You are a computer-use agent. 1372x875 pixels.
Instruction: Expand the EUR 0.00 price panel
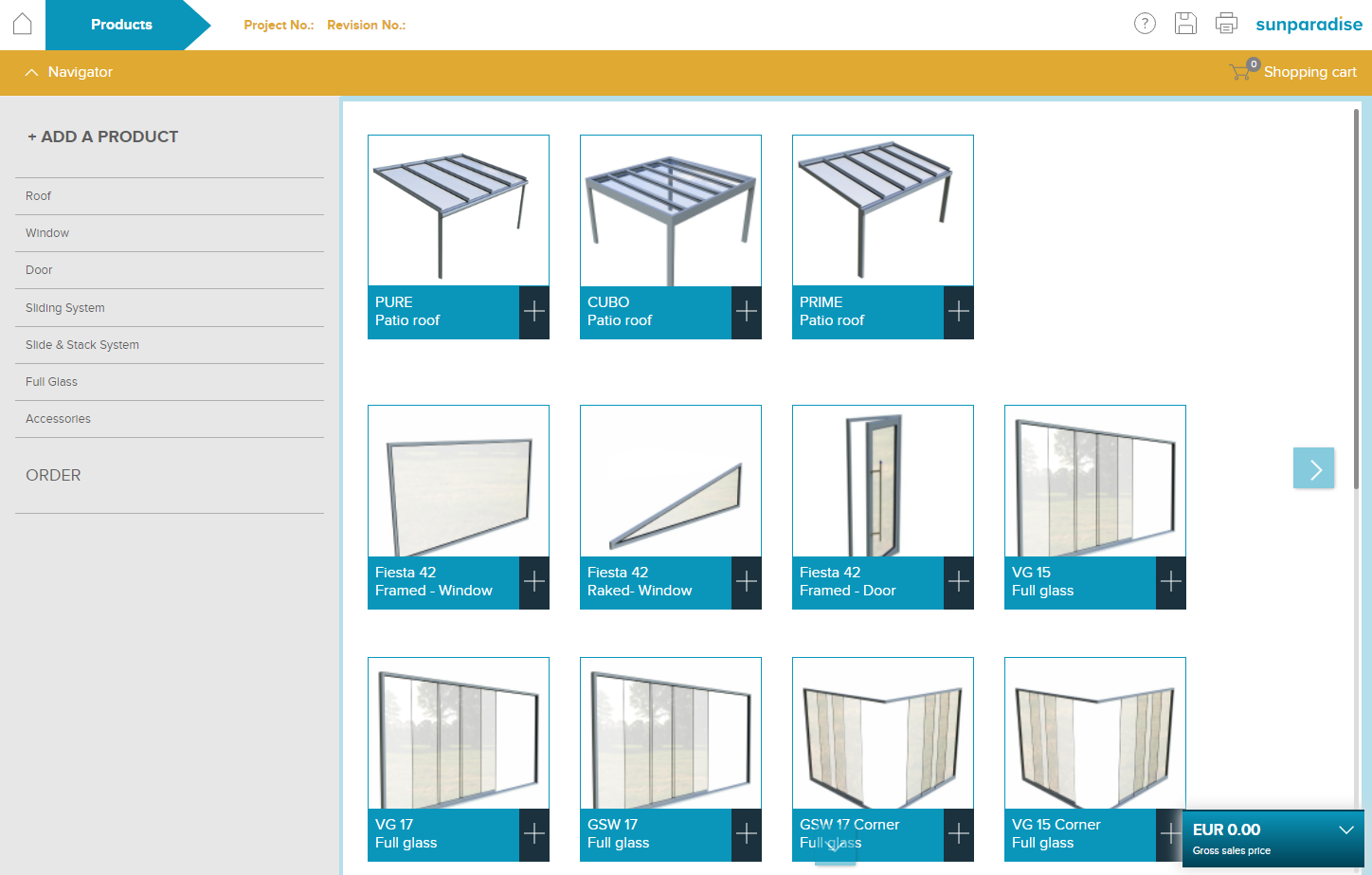[x=1345, y=830]
